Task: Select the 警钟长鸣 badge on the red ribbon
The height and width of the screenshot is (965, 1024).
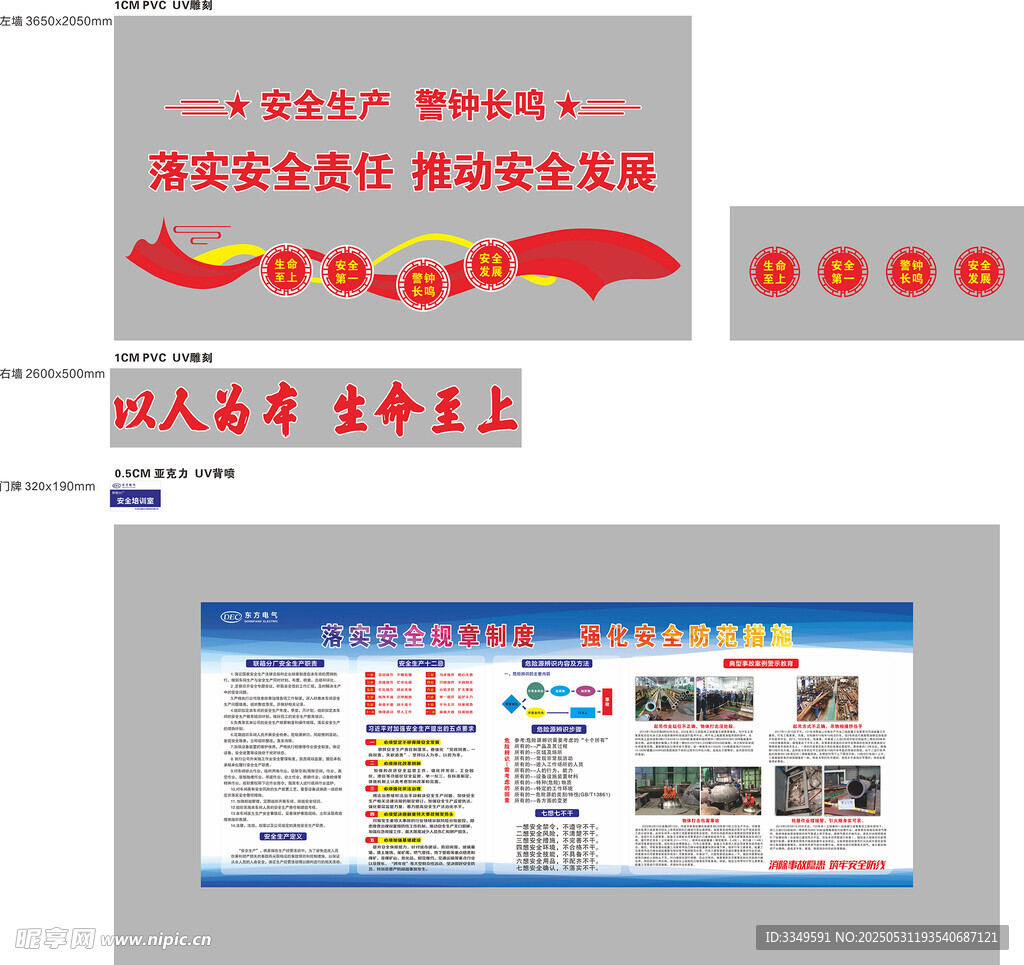Action: 423,284
